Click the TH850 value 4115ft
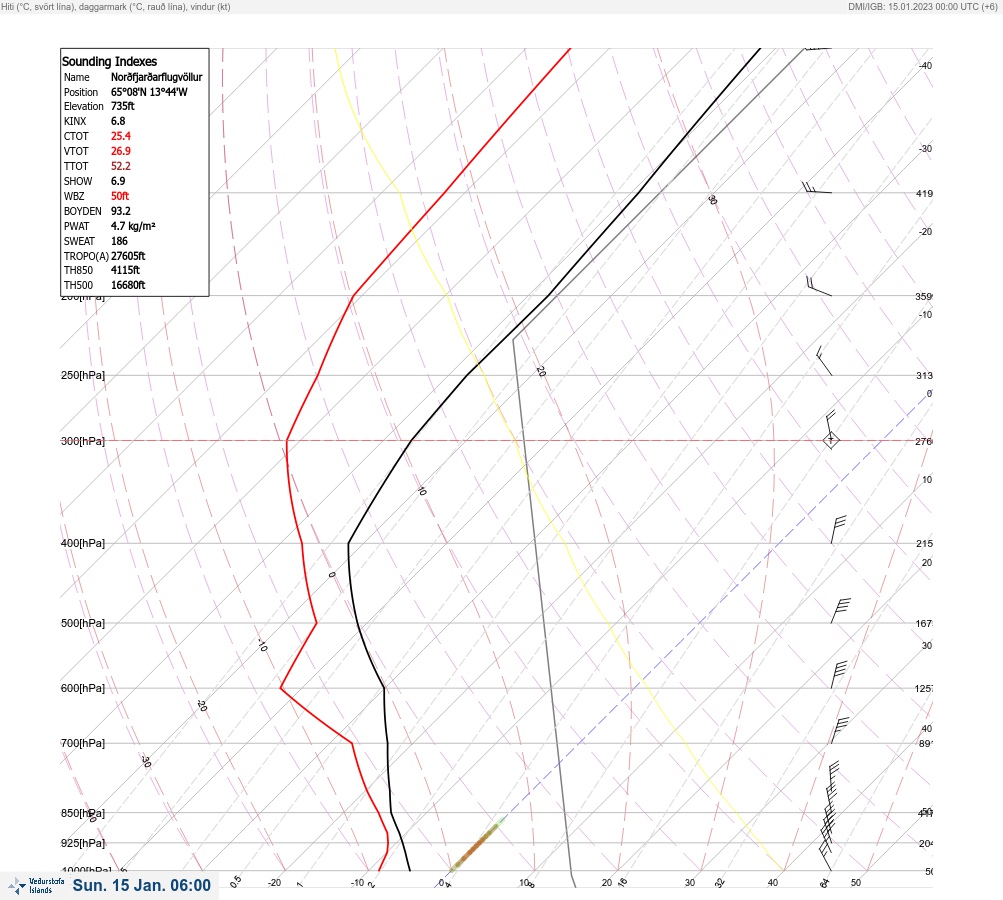The height and width of the screenshot is (900, 1003). (x=125, y=270)
